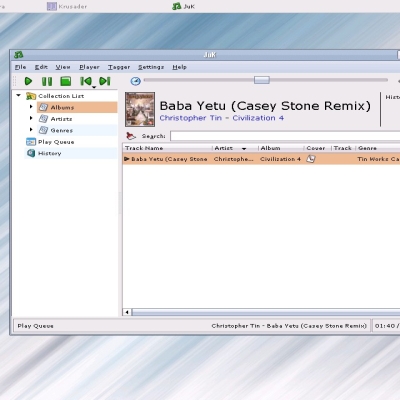Screen dimensions: 400x400
Task: Click the JuK window menu icon in title bar
Action: click(x=19, y=55)
